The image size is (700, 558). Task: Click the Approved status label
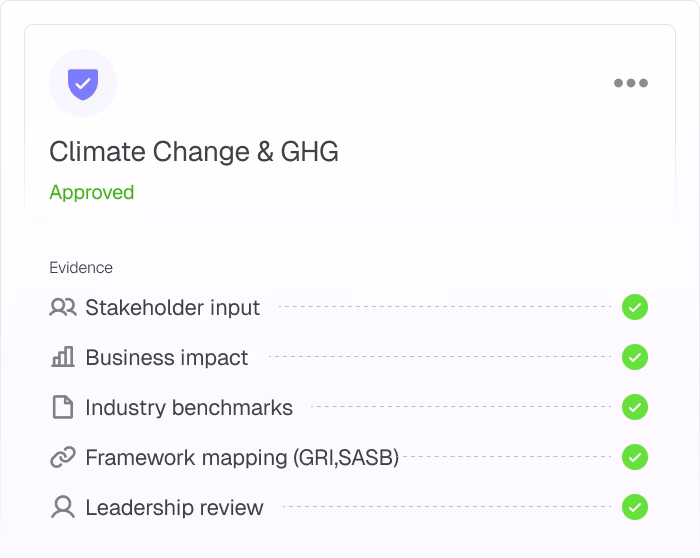(x=92, y=193)
